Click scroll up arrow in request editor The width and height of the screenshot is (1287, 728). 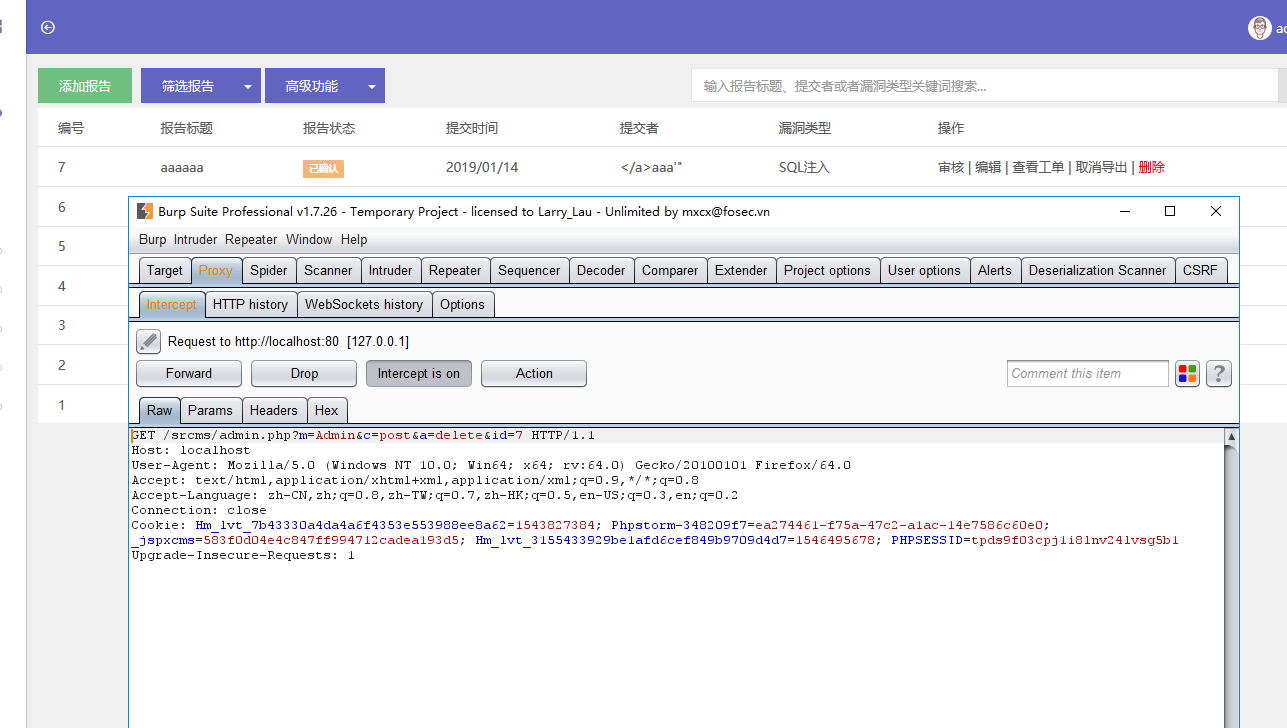[x=1232, y=437]
